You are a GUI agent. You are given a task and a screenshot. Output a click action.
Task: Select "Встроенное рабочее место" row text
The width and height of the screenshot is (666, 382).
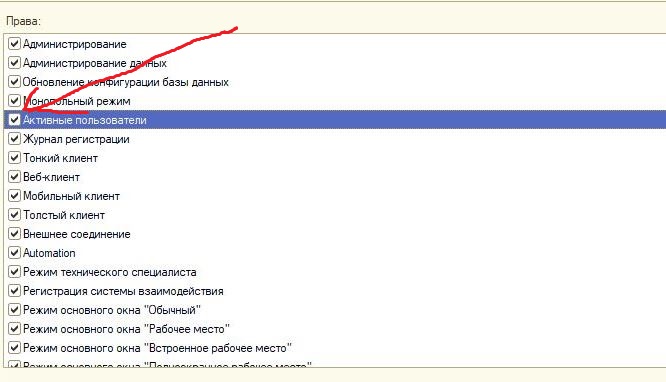(157, 348)
